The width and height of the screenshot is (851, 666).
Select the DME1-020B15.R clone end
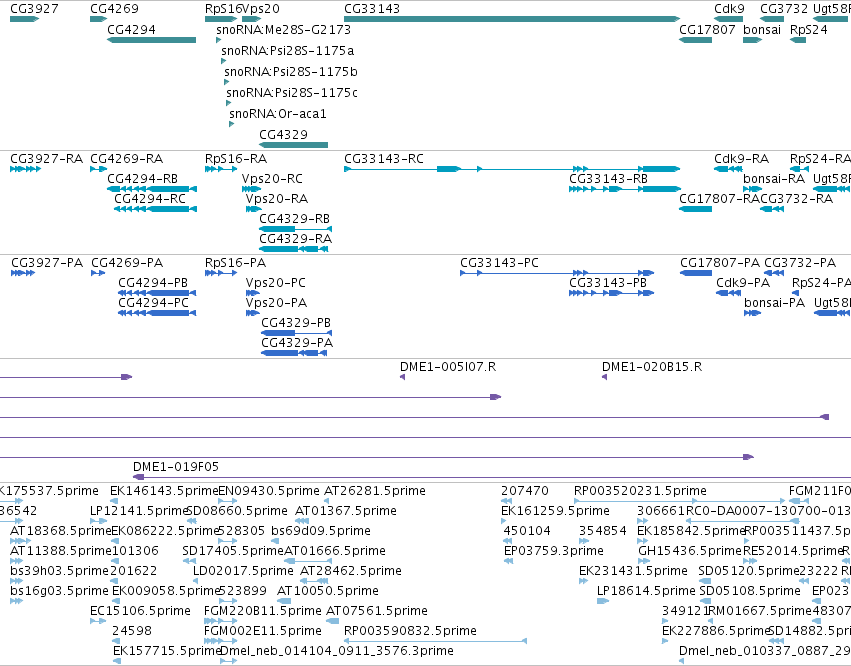[604, 377]
